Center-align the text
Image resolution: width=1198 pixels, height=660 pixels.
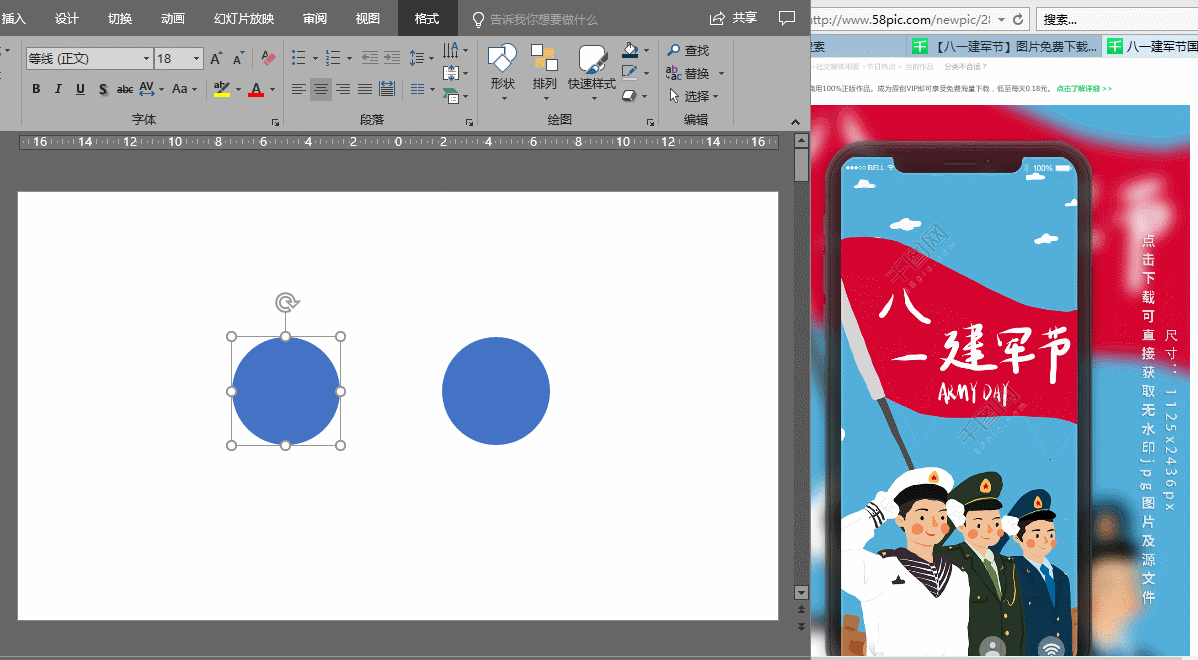tap(321, 89)
